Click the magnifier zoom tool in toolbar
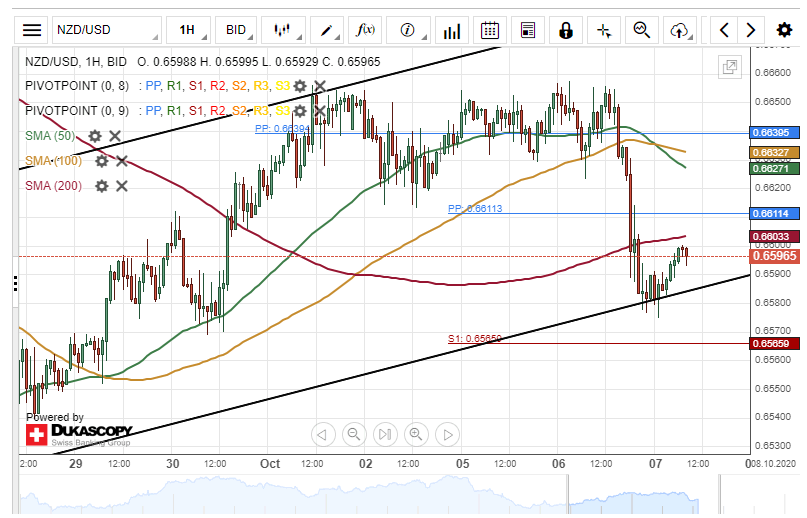The width and height of the screenshot is (807, 518). pos(641,30)
